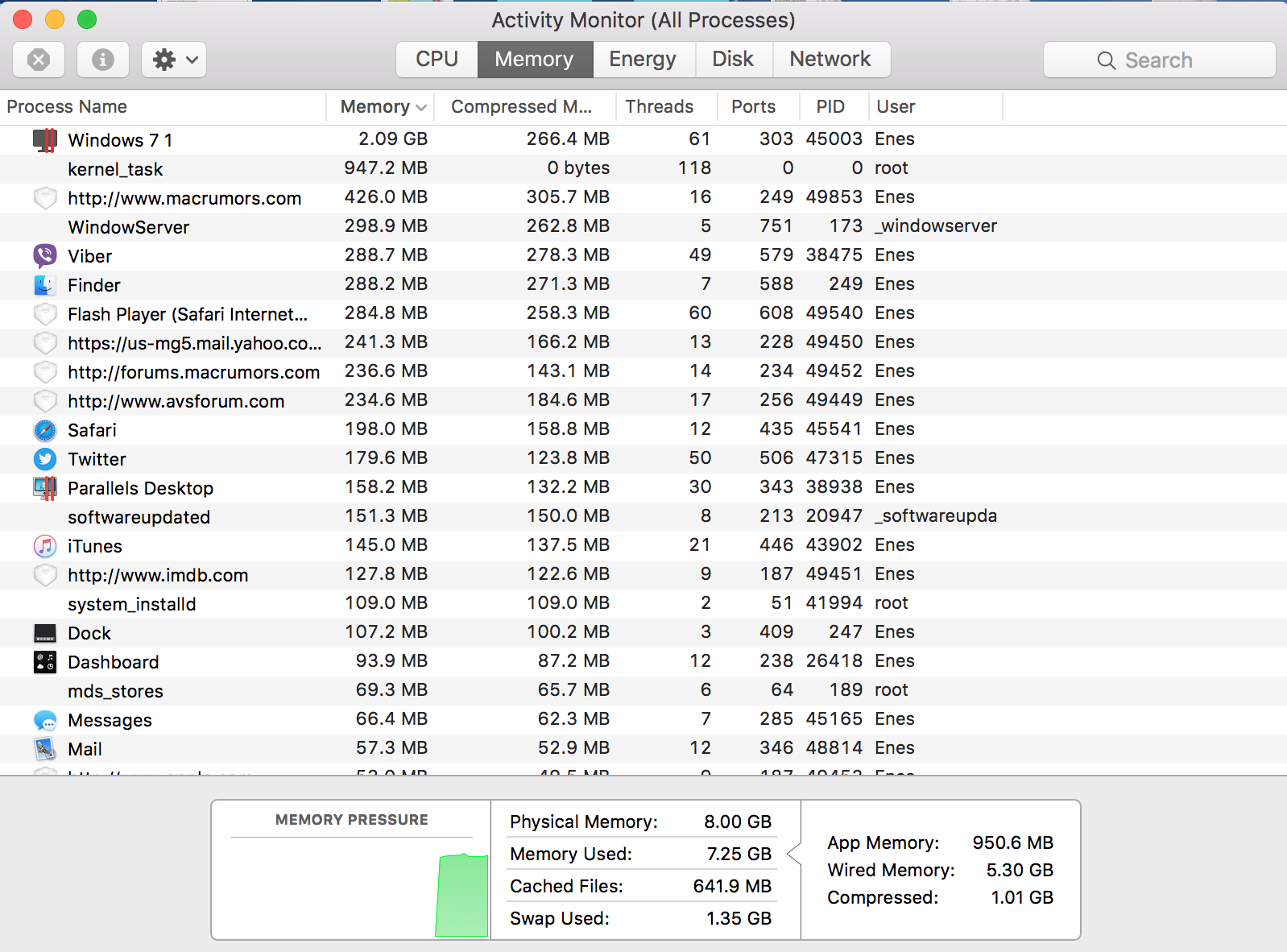The width and height of the screenshot is (1287, 952).
Task: Click the iTunes music note icon
Action: click(x=45, y=546)
